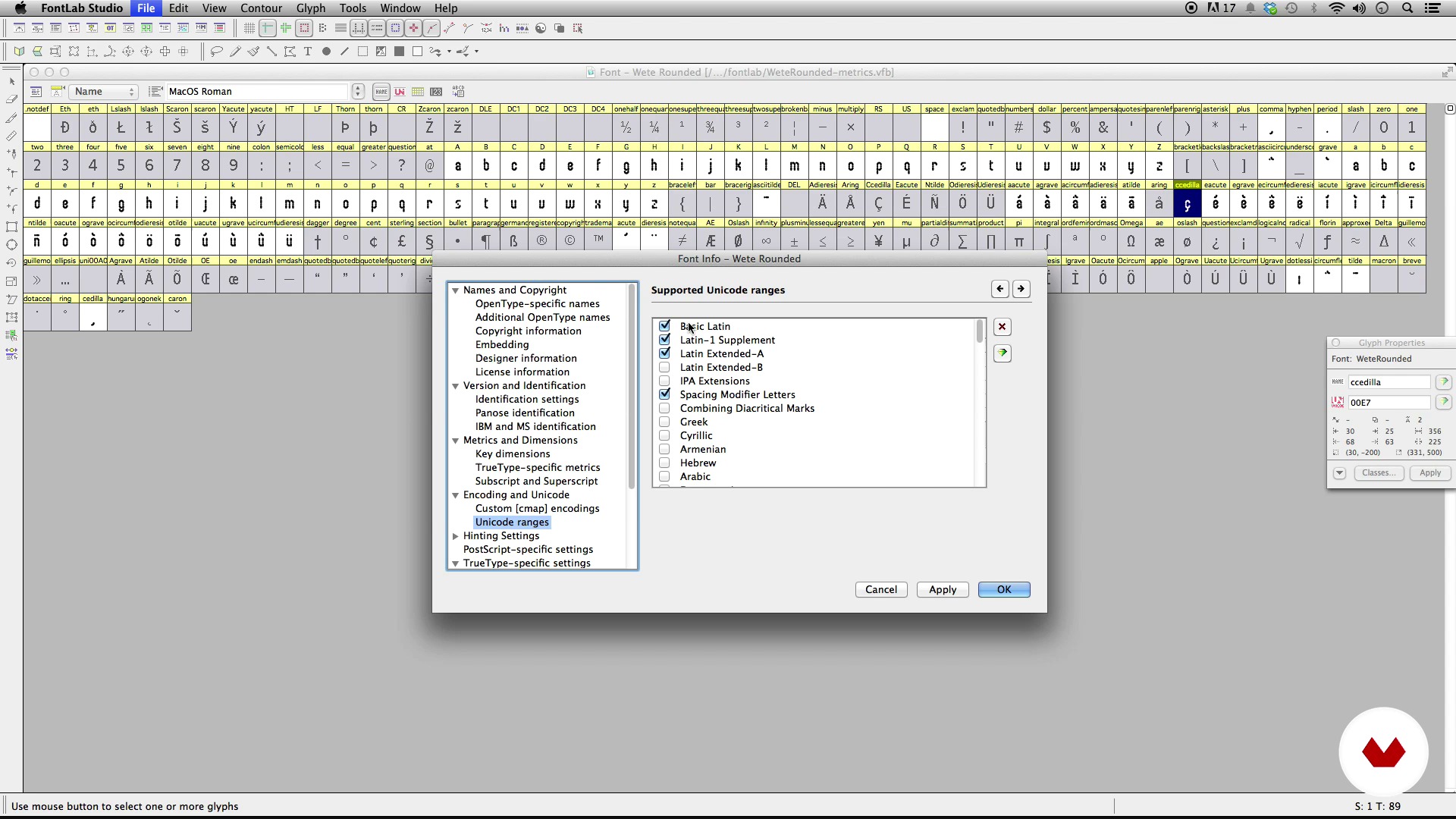Click Apply in Font Info dialog
The image size is (1456, 819).
(x=943, y=590)
